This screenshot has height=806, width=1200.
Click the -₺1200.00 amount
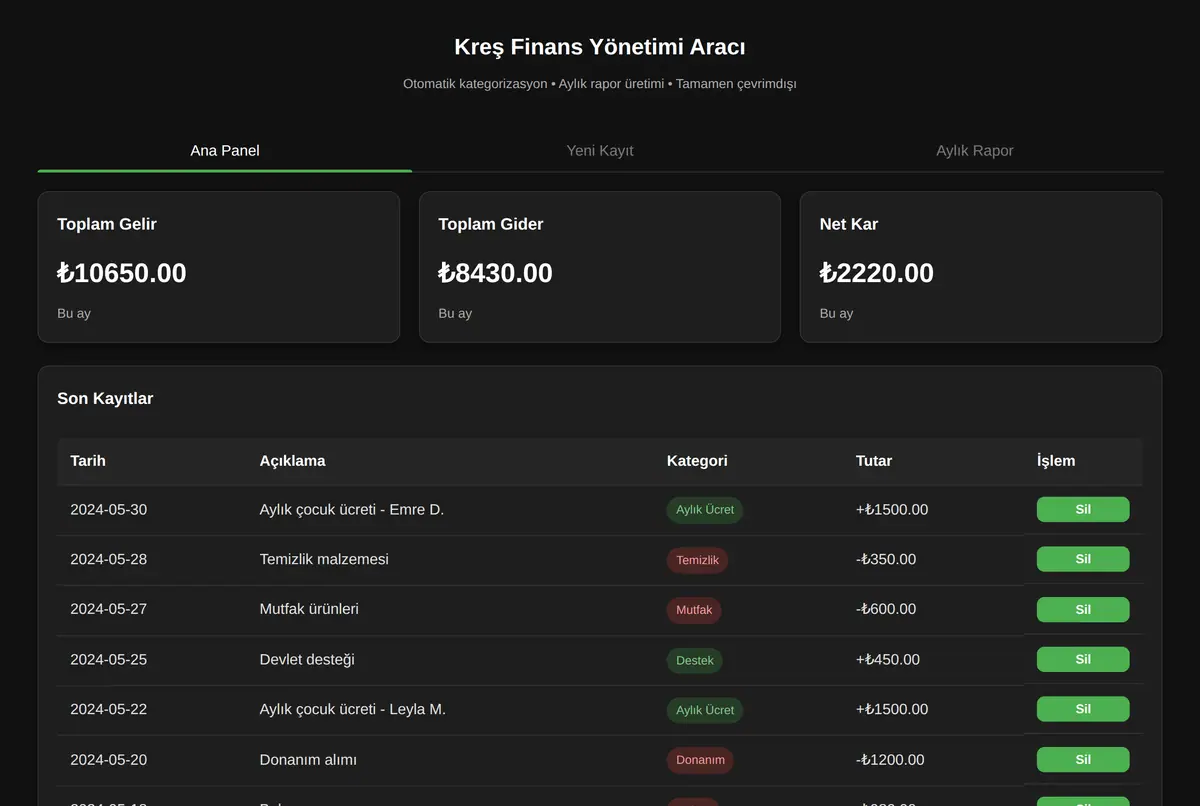pyautogui.click(x=890, y=759)
